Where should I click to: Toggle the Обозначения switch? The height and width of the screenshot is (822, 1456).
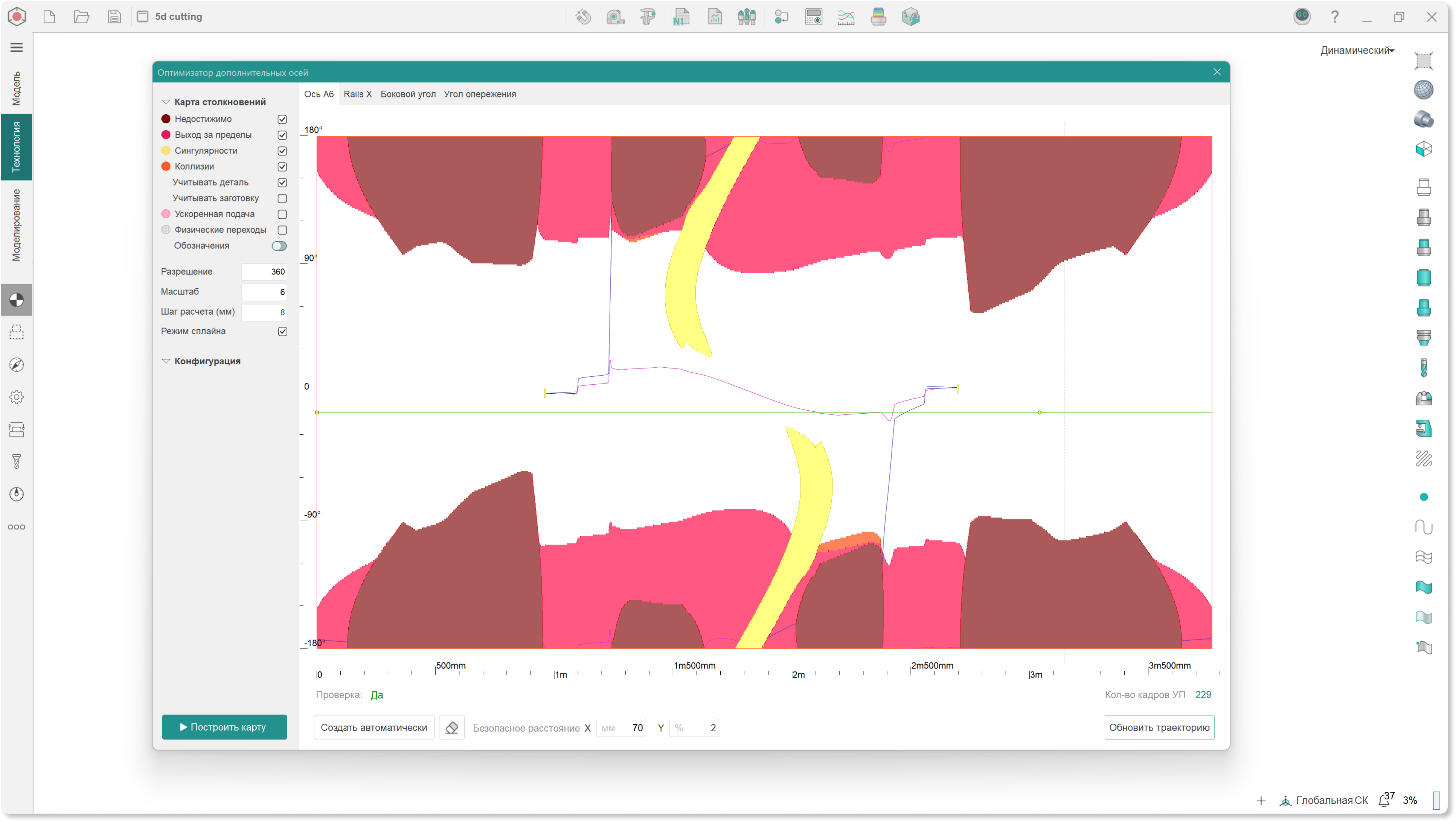coord(279,246)
